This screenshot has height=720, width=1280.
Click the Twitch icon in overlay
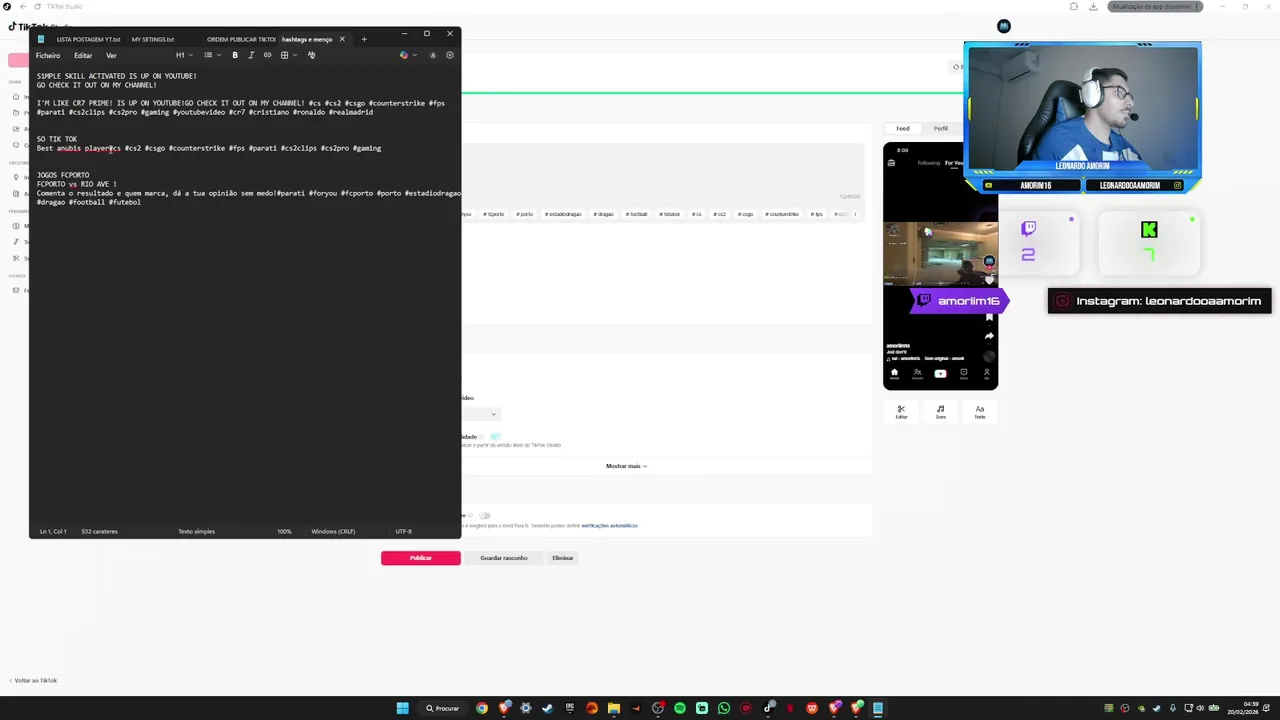1028,229
